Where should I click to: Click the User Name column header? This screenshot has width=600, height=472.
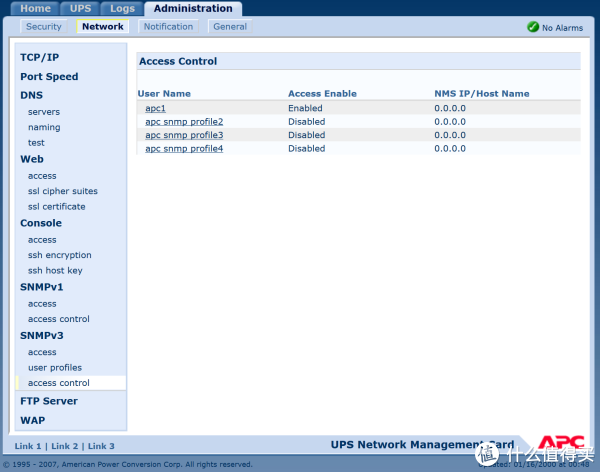[164, 94]
